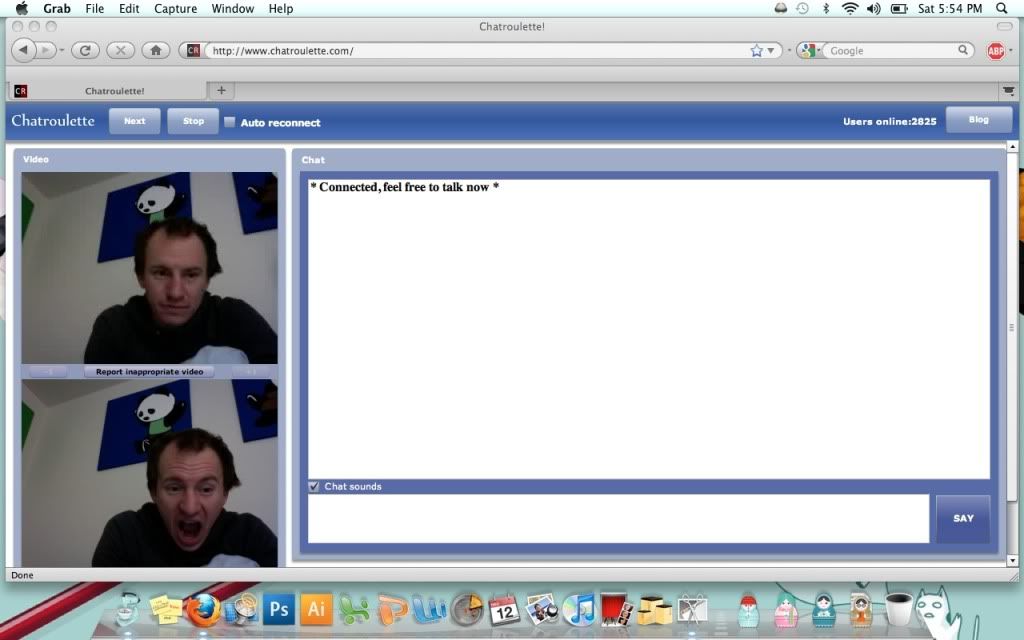The width and height of the screenshot is (1024, 640).
Task: Open the address bar history dropdown arrow
Action: tap(771, 50)
